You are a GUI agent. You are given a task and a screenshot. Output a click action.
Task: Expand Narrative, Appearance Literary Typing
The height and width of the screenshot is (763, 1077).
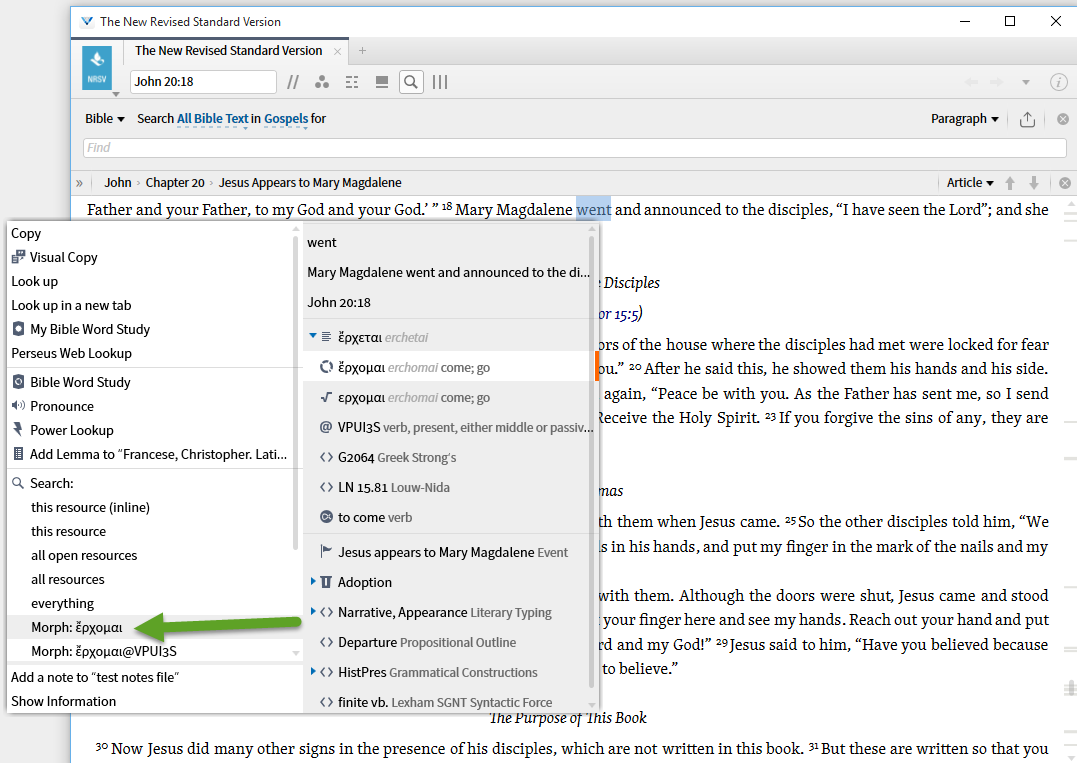(313, 612)
